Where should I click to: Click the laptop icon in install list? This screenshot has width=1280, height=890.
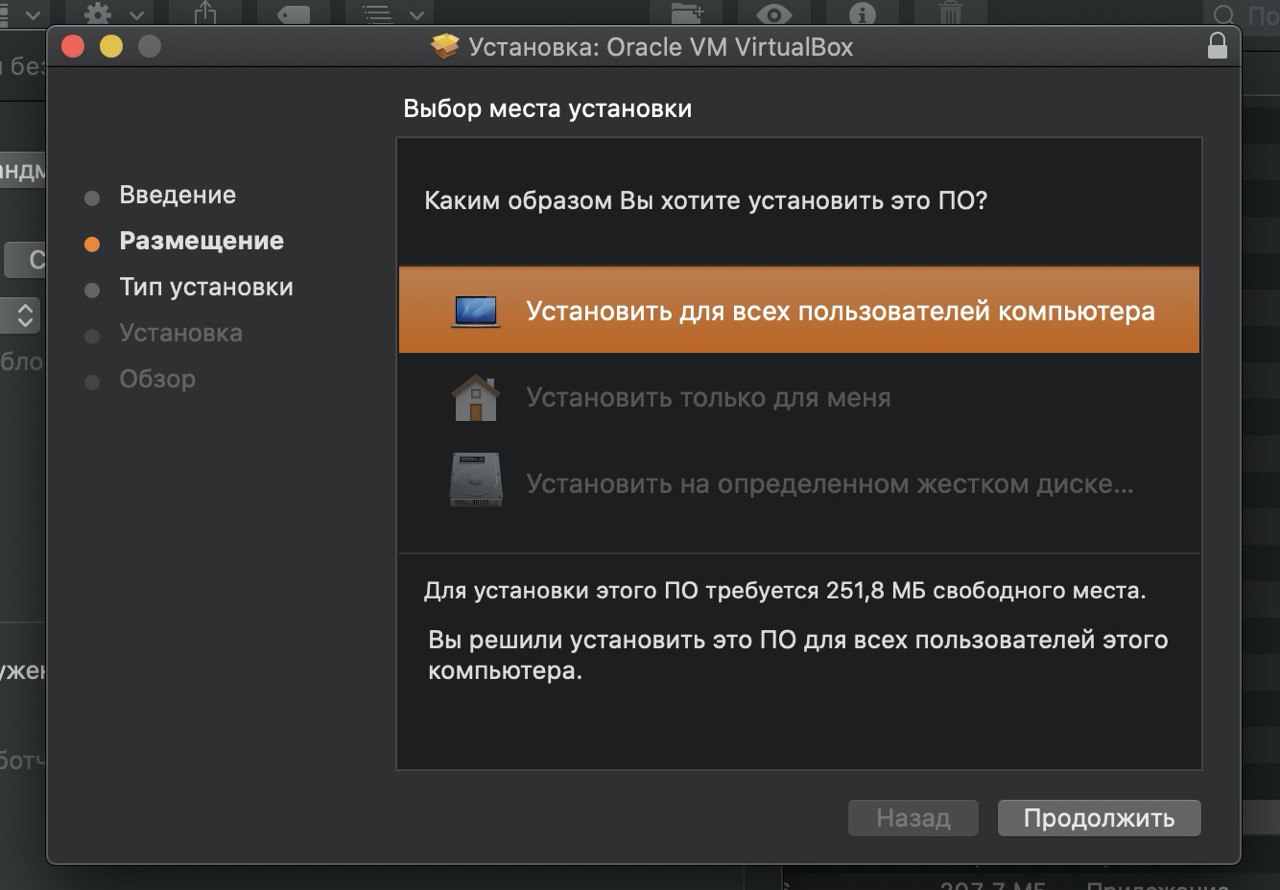(475, 311)
